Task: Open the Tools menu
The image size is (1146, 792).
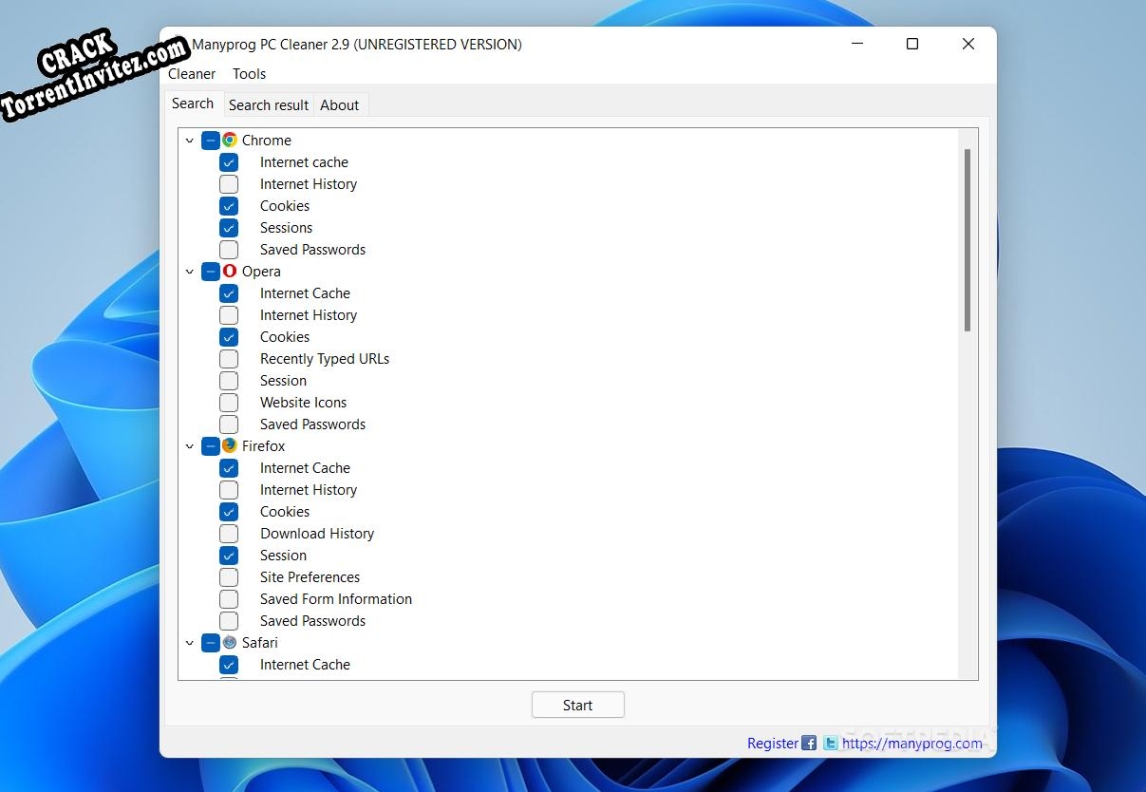Action: coord(248,73)
